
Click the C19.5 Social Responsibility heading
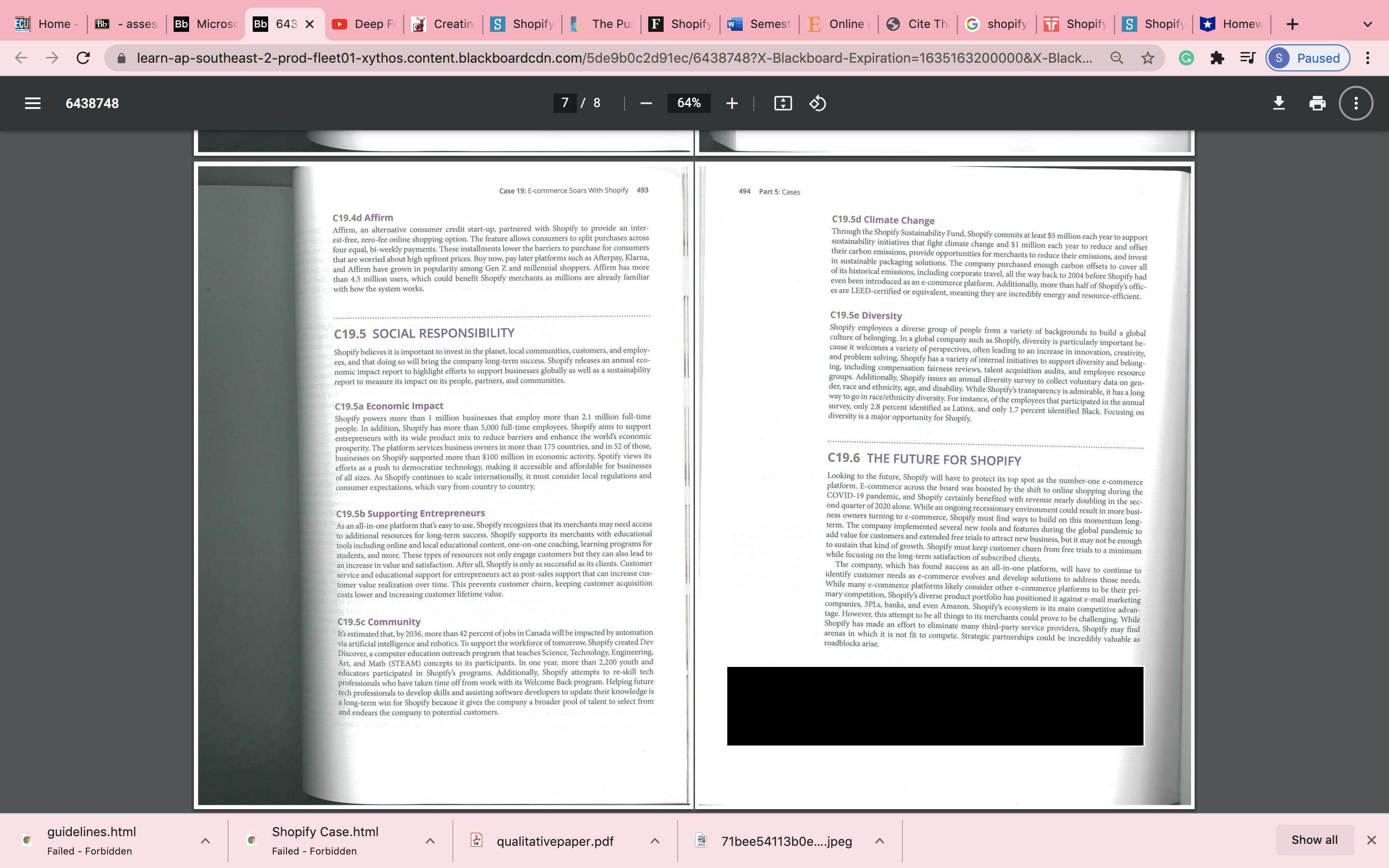423,334
